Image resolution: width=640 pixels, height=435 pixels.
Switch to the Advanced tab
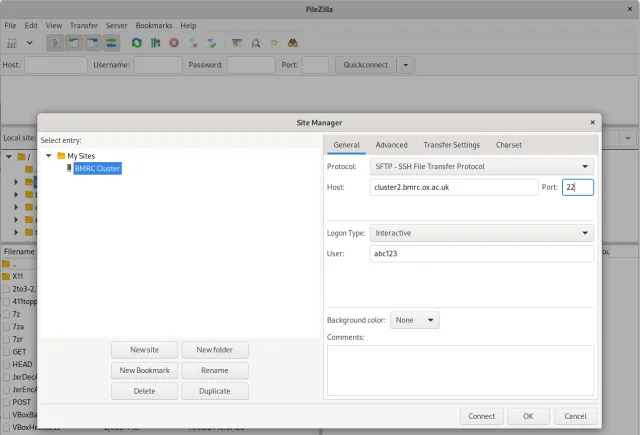[391, 145]
